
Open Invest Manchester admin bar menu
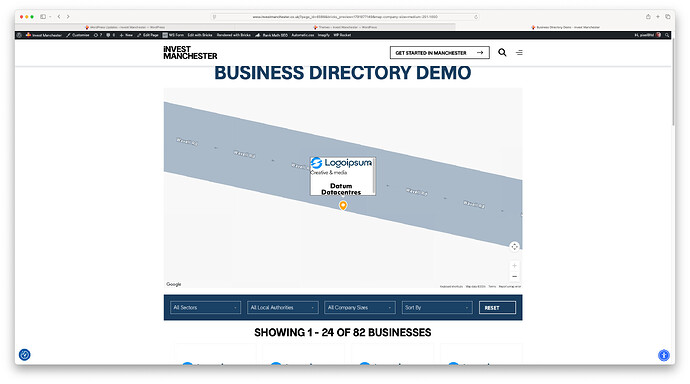[44, 35]
